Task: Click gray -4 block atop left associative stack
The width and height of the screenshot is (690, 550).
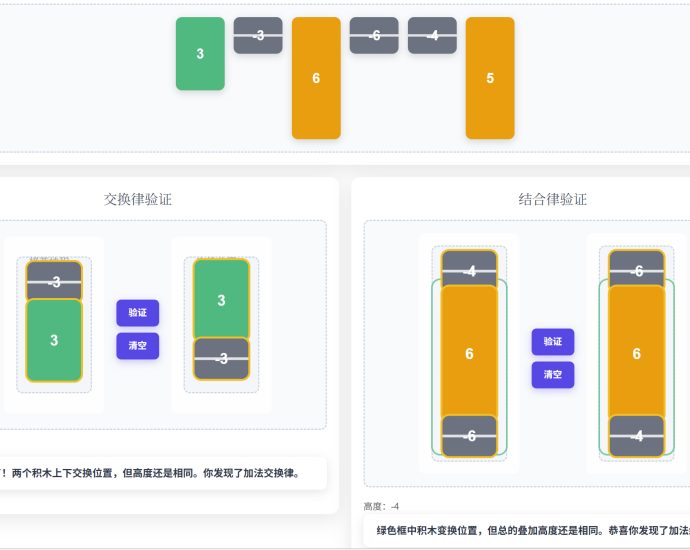Action: point(470,269)
